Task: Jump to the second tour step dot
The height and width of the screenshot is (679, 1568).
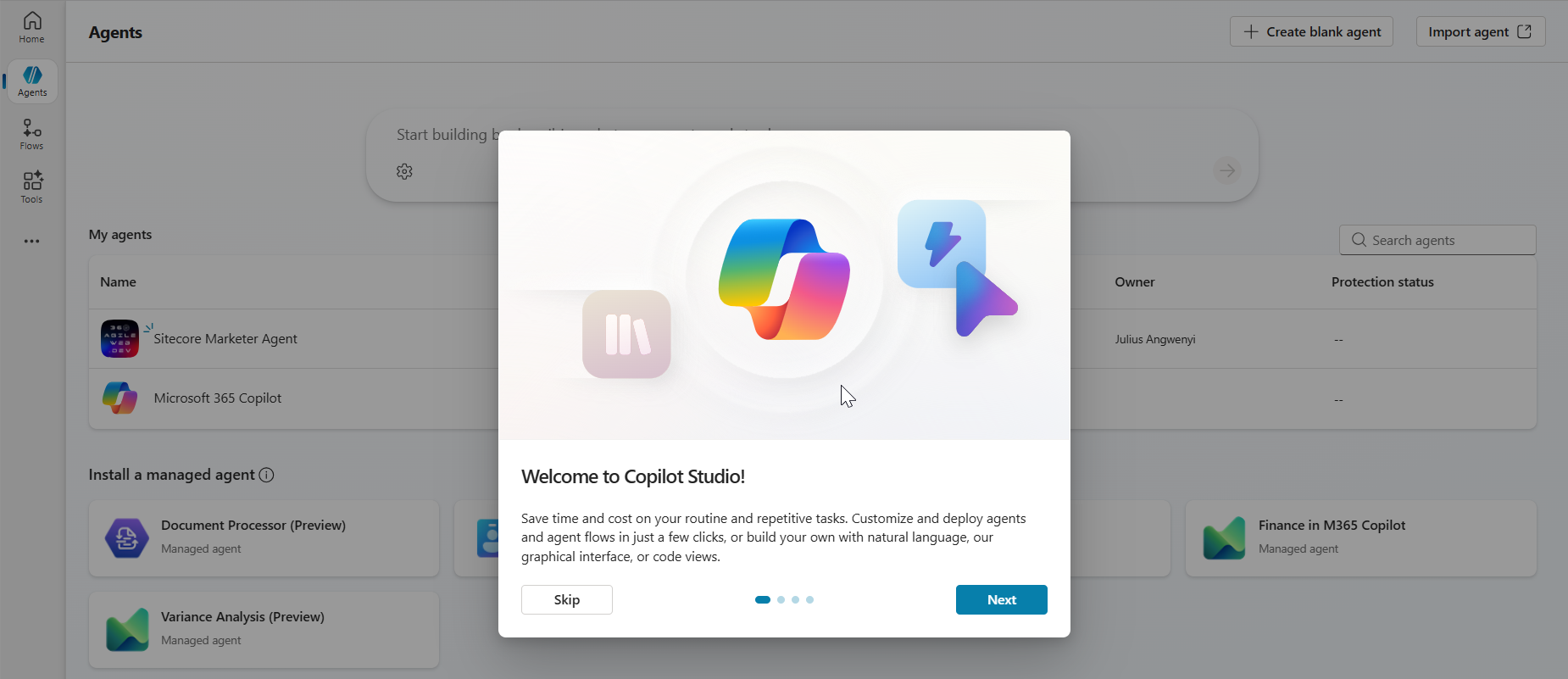Action: [x=781, y=599]
